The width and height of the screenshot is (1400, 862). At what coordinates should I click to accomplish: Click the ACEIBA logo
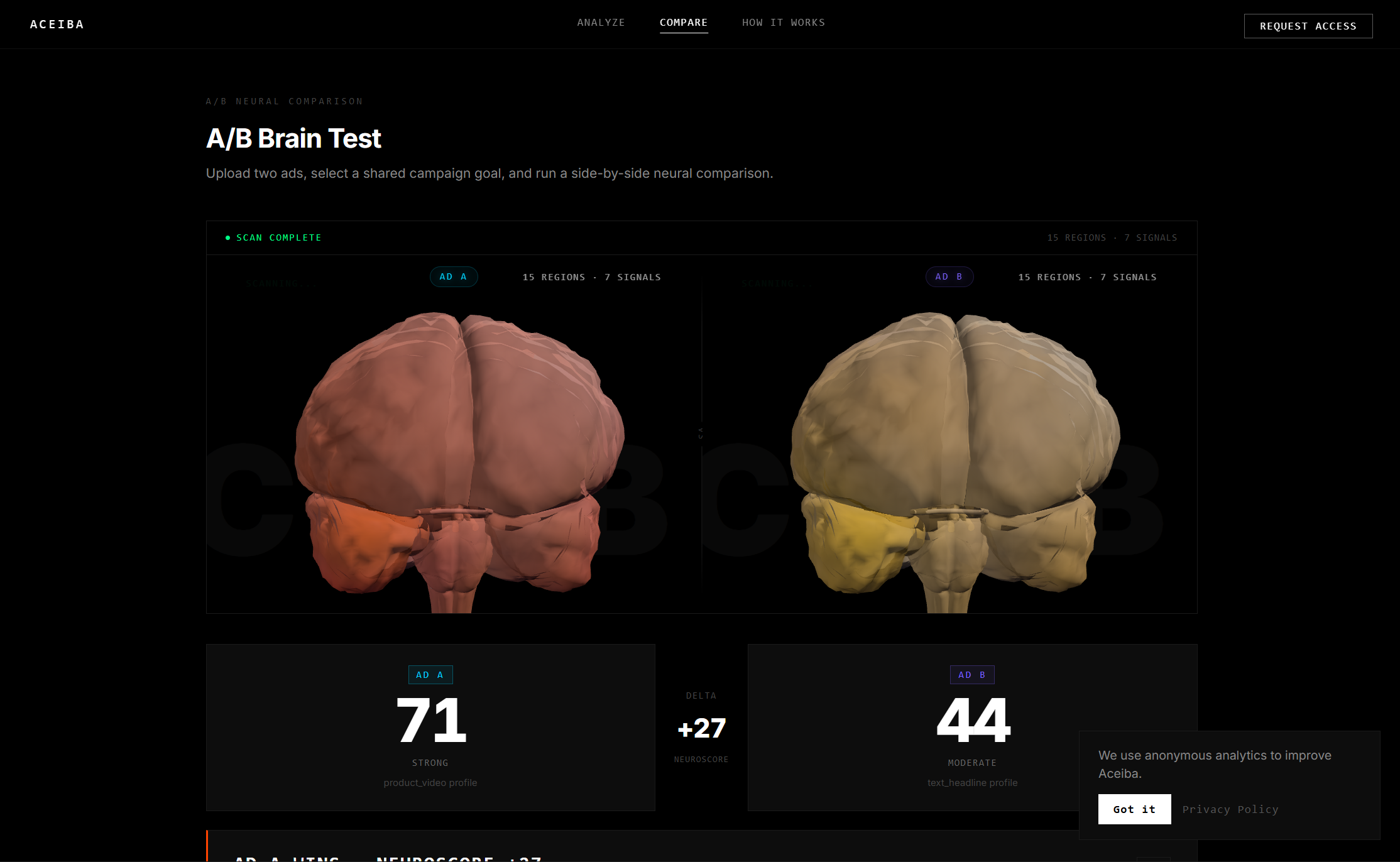(x=57, y=25)
